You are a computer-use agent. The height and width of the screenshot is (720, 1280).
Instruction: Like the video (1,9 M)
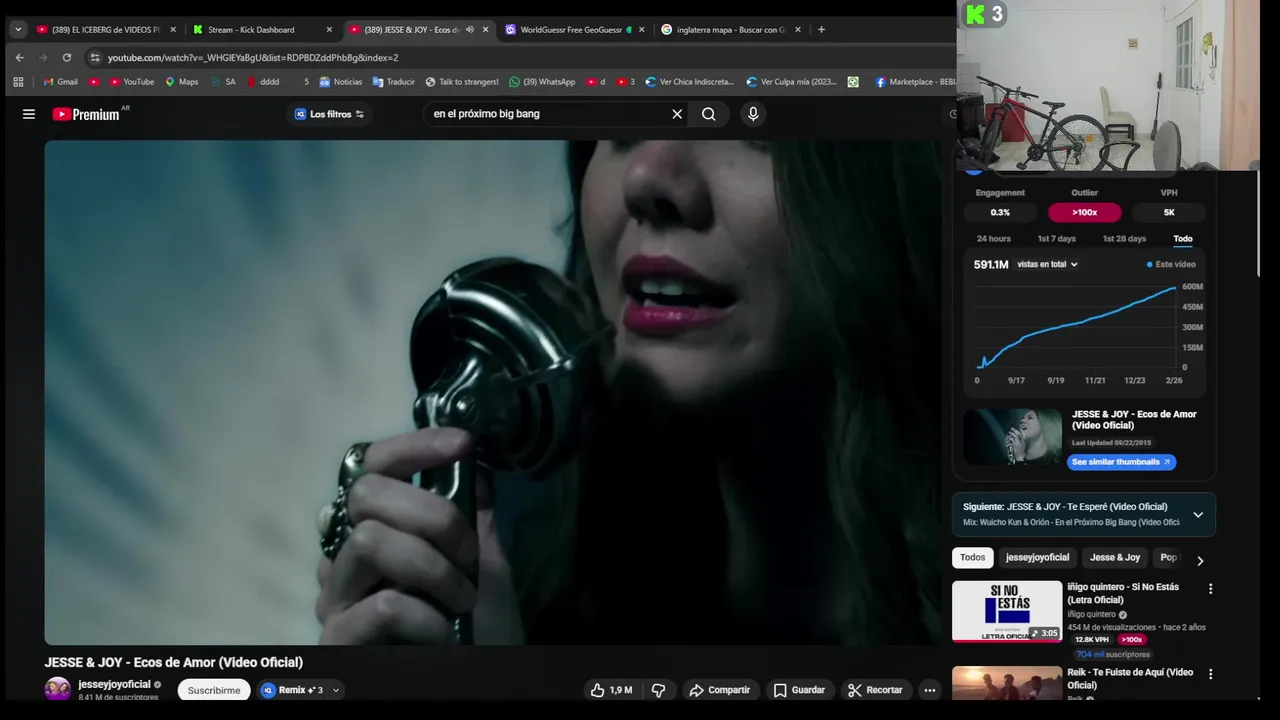611,690
